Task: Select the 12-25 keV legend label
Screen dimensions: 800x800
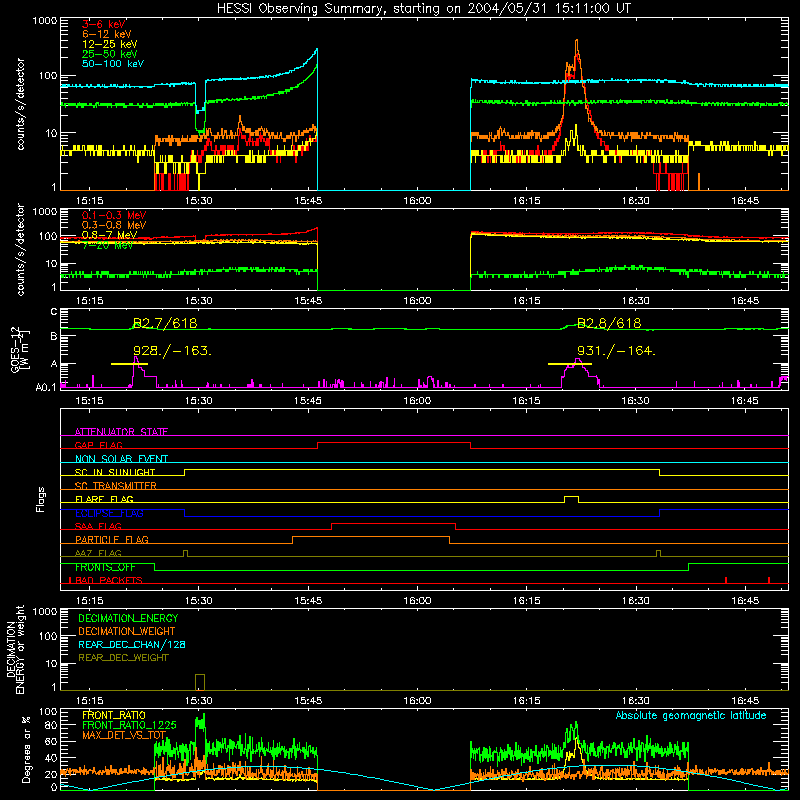Action: pyautogui.click(x=110, y=44)
